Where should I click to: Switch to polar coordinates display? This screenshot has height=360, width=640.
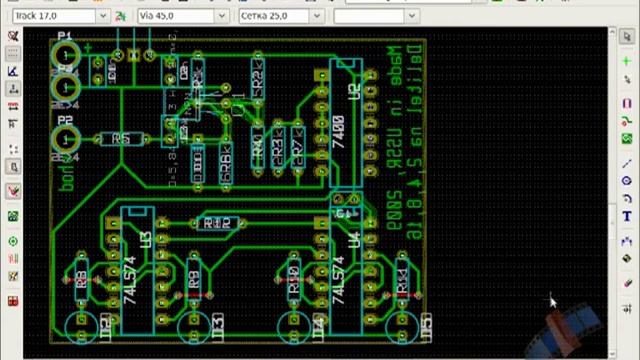click(x=13, y=71)
